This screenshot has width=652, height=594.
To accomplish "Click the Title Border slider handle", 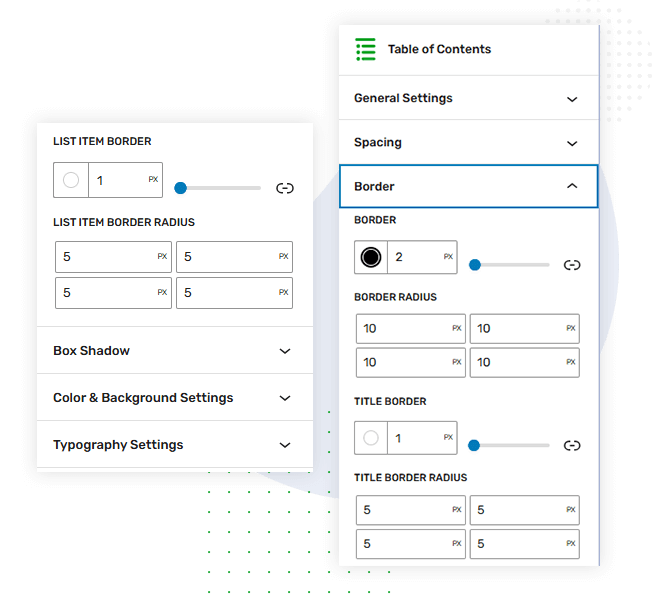I will (x=475, y=445).
